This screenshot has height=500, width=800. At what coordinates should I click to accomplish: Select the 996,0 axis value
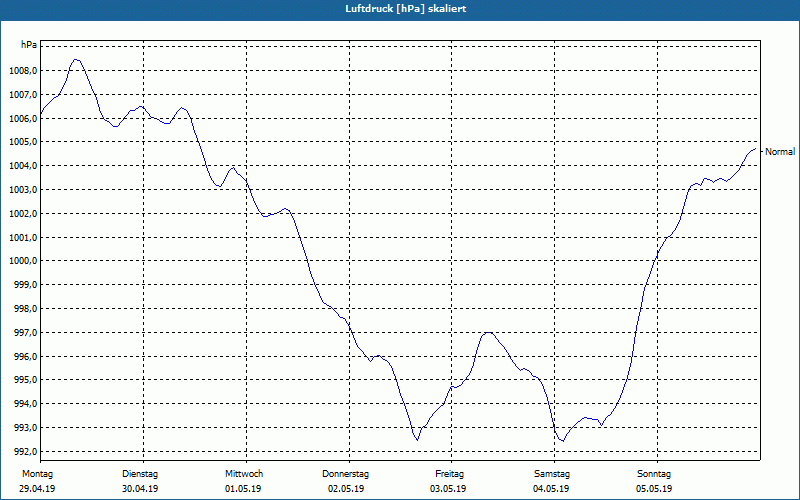pyautogui.click(x=26, y=357)
